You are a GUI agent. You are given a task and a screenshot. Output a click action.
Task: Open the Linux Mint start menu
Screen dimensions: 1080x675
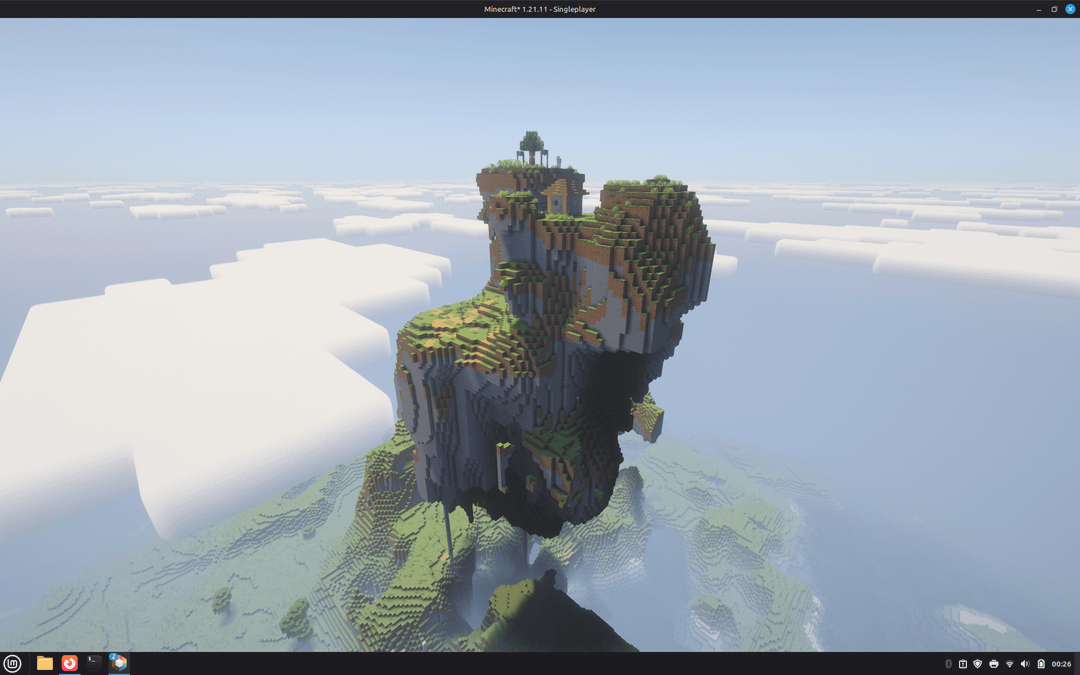tap(12, 663)
